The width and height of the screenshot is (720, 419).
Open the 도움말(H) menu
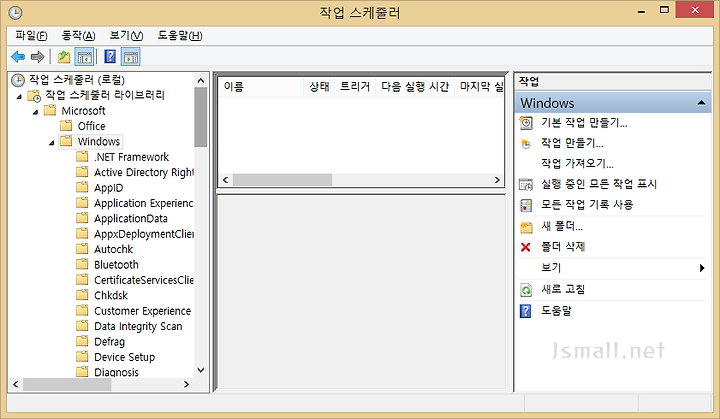click(180, 35)
